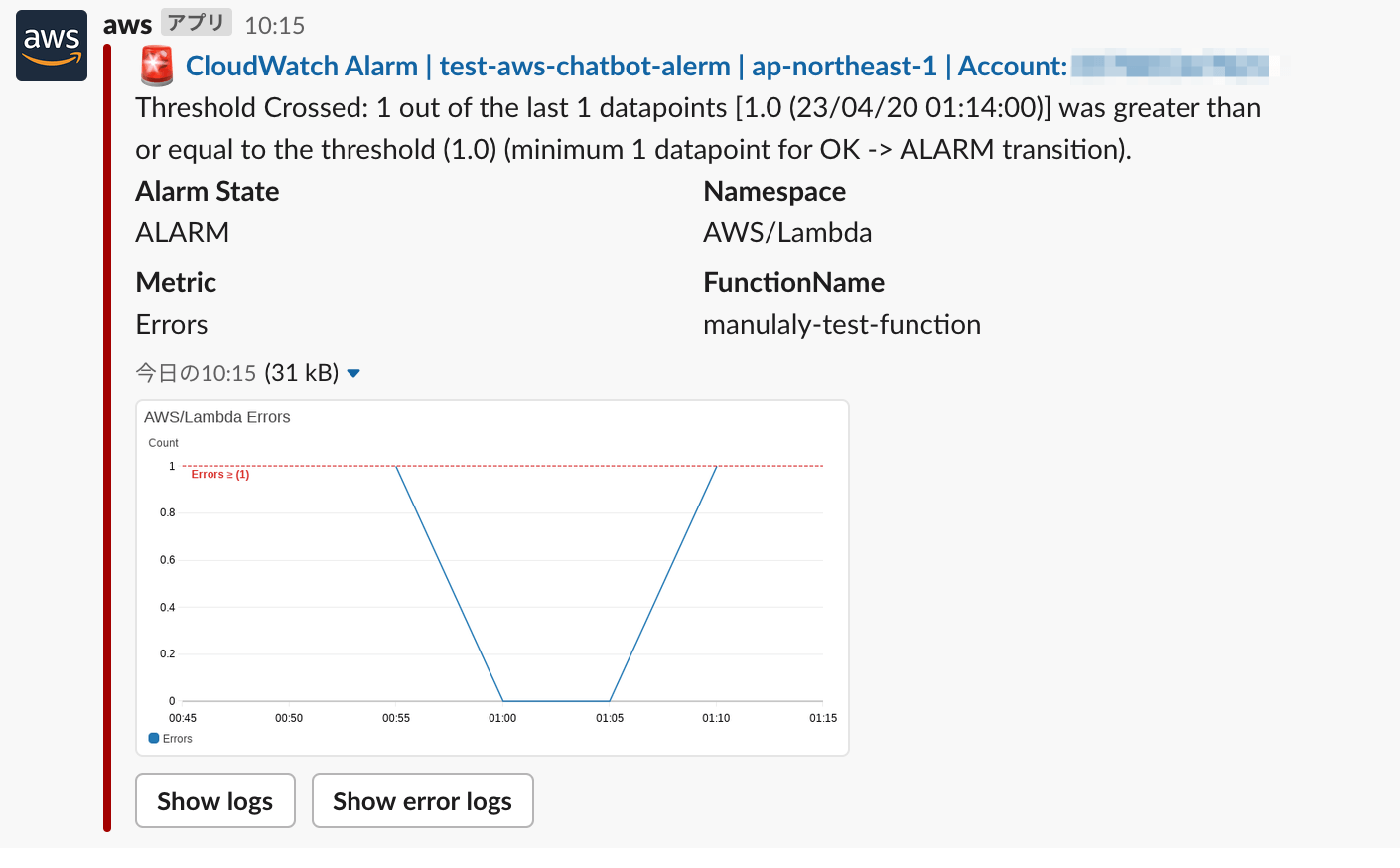This screenshot has height=868, width=1400.
Task: Click the ALARM state text
Action: click(182, 232)
